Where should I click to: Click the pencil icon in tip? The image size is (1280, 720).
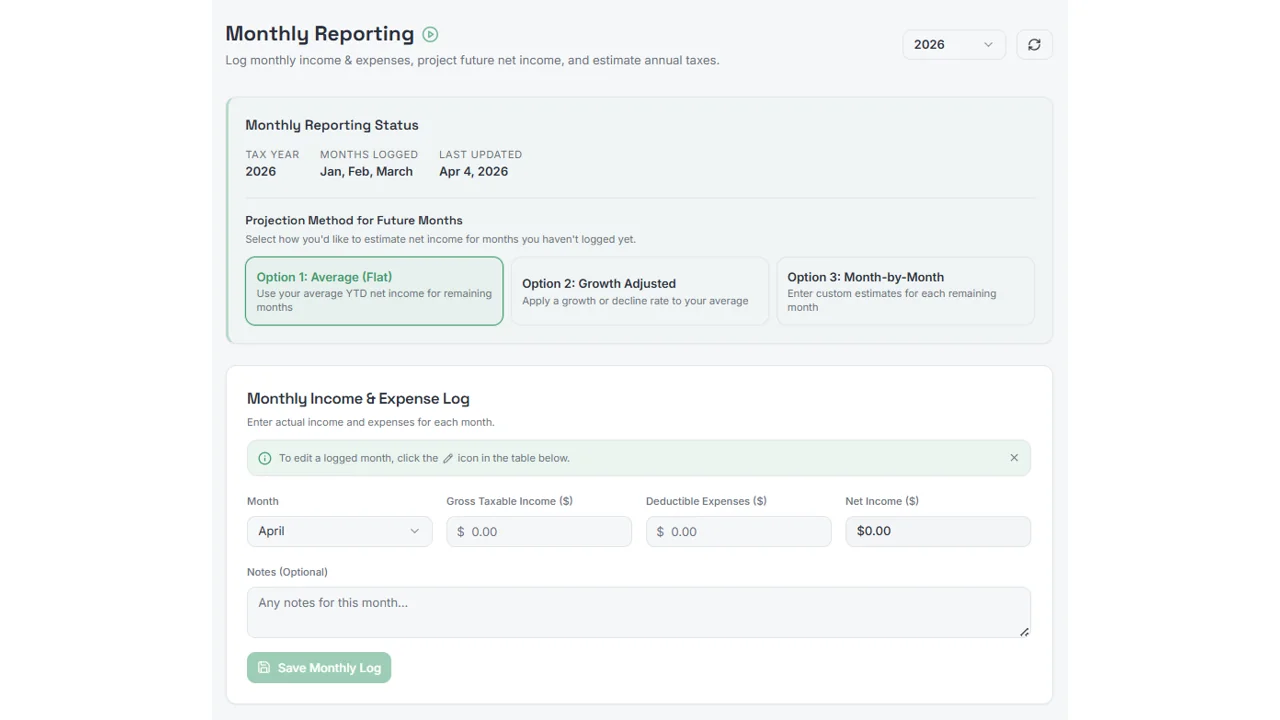(x=448, y=458)
